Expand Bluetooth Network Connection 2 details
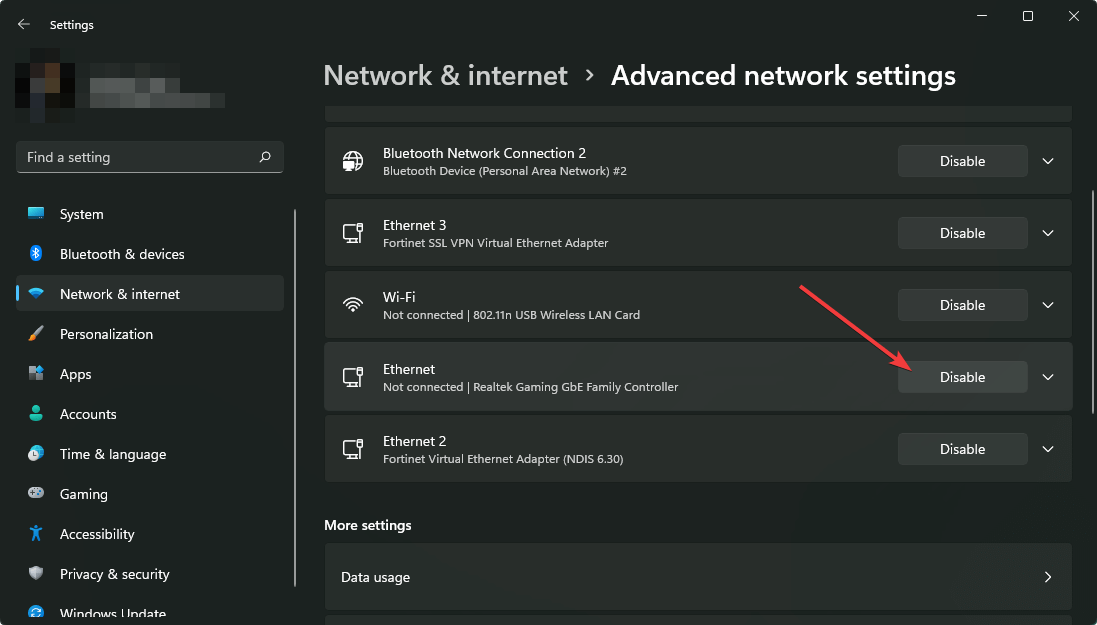1097x625 pixels. [1047, 161]
